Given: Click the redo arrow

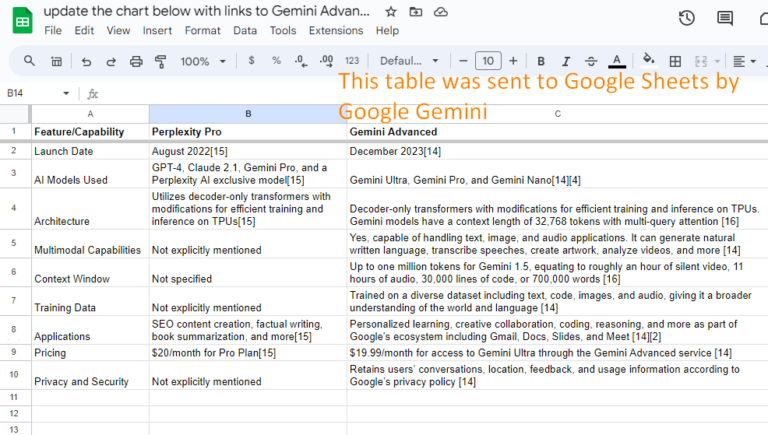Looking at the screenshot, I should 111,61.
